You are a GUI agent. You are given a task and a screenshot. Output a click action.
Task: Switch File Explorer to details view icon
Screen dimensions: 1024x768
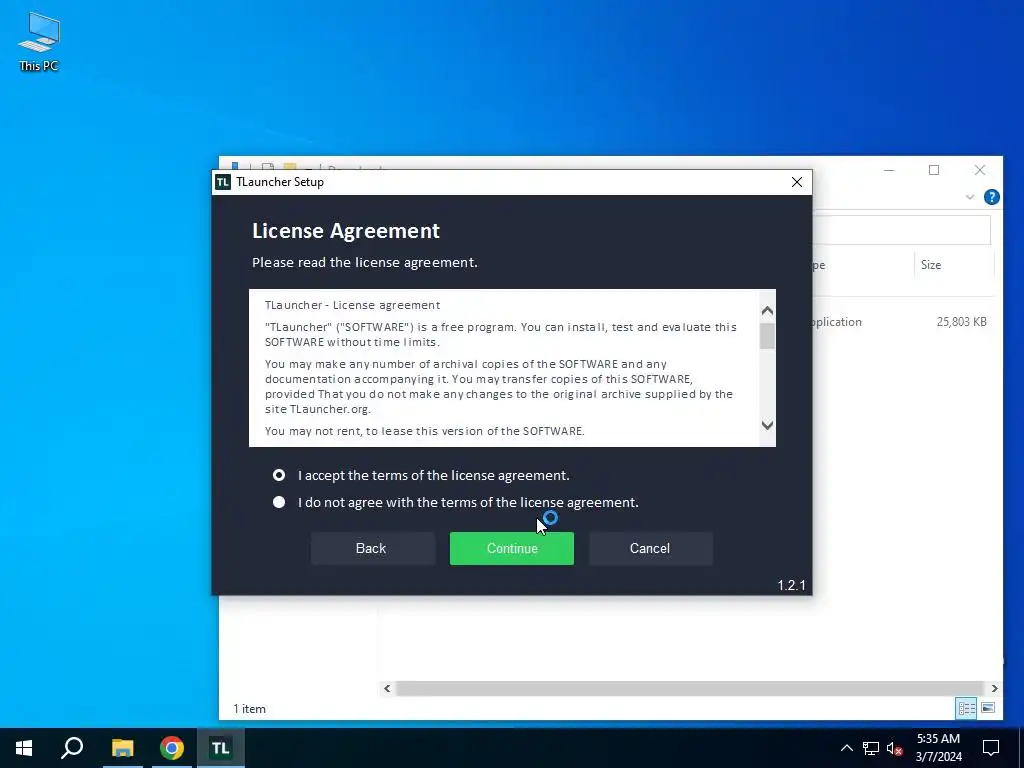tap(967, 708)
